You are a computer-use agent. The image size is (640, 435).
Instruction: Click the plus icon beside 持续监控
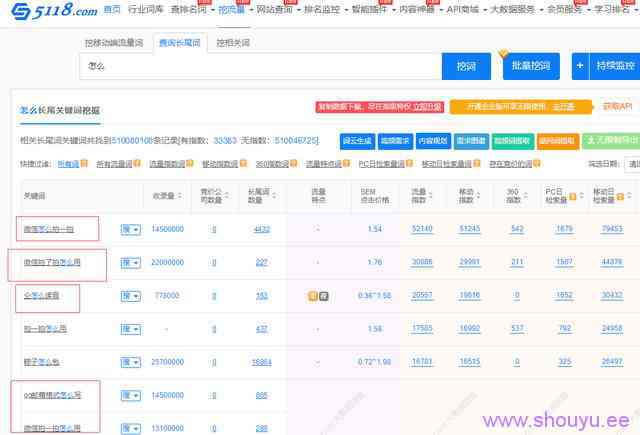tap(580, 66)
